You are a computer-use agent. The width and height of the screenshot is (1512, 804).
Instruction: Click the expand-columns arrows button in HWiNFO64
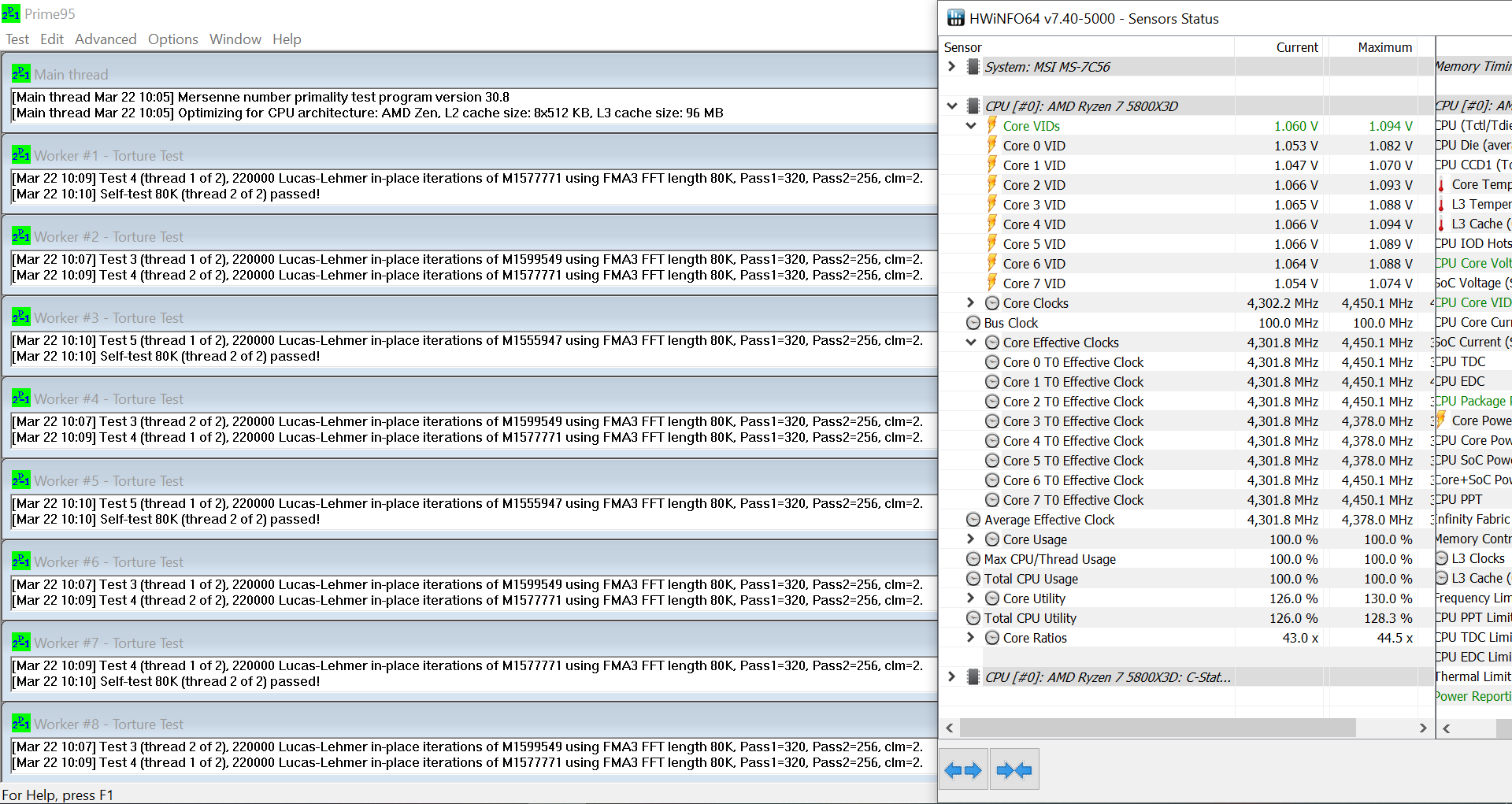963,770
